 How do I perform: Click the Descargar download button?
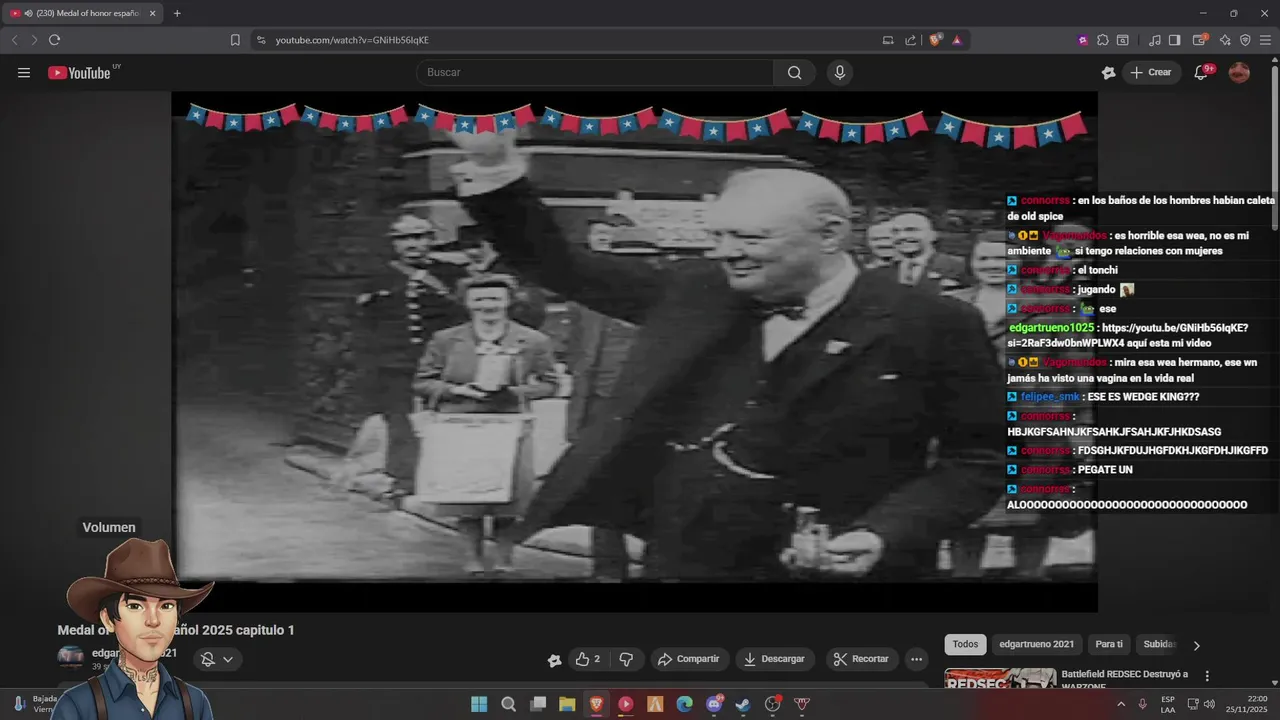(774, 659)
